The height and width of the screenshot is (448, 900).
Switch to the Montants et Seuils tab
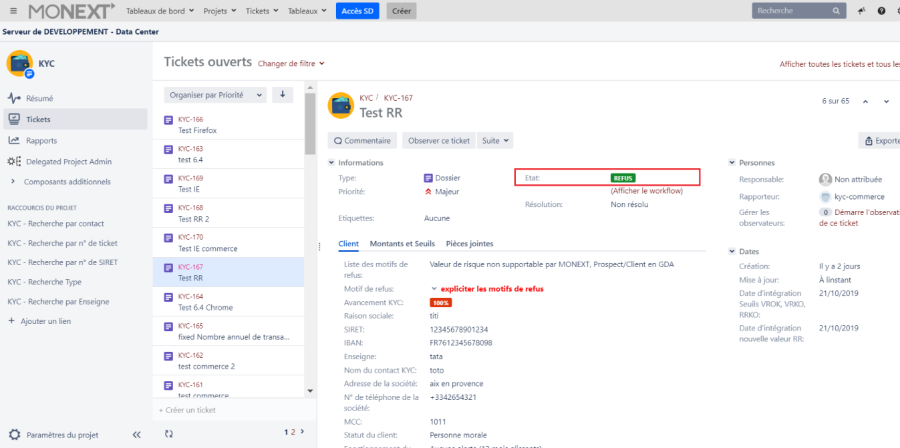tap(402, 243)
